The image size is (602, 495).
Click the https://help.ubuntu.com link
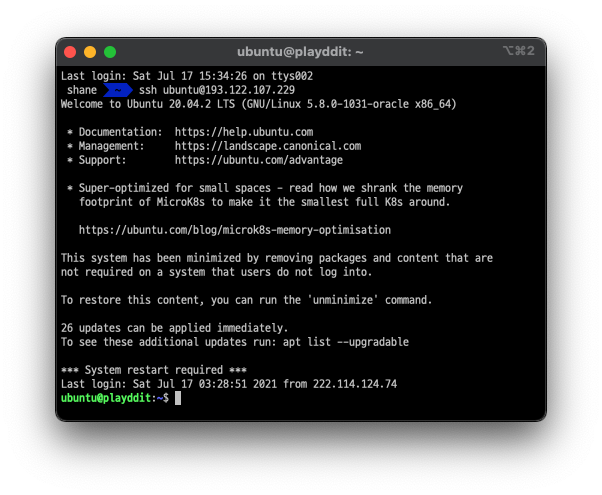click(244, 132)
